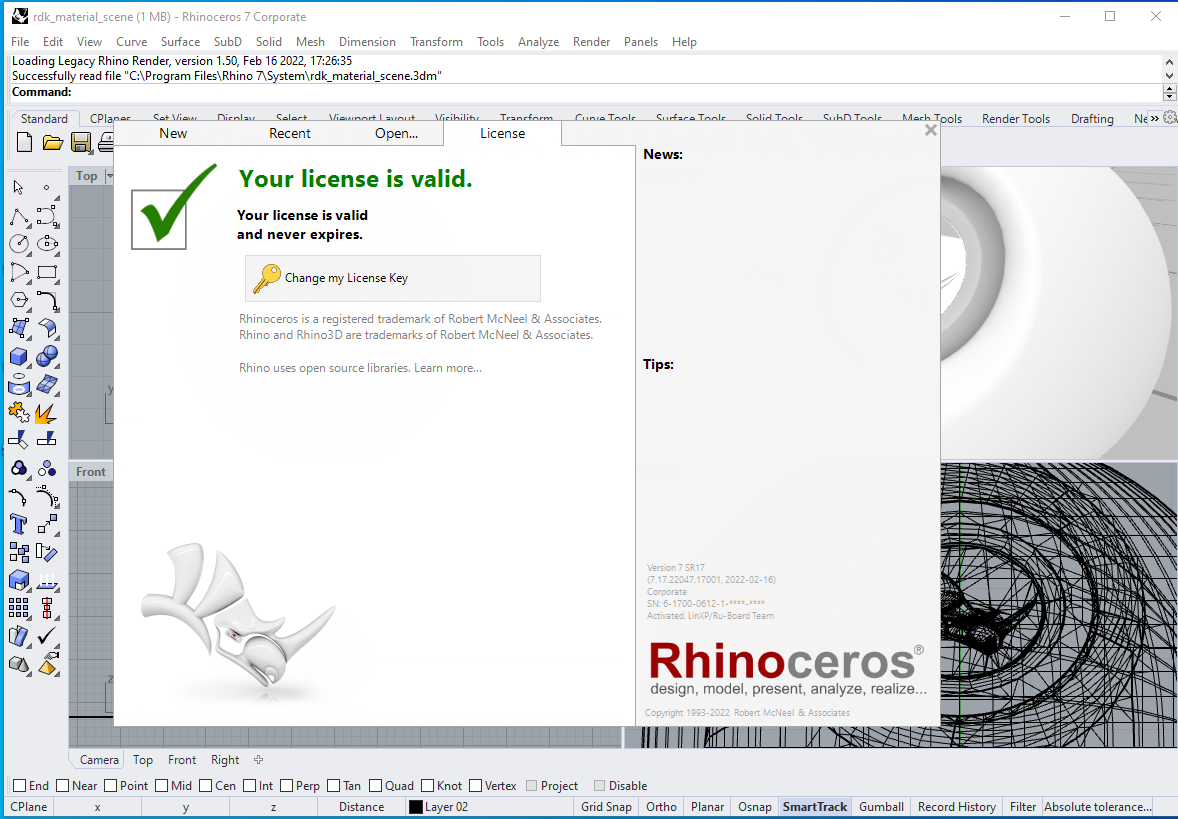The image size is (1178, 819).
Task: Switch to the Recent tab in splash dialog
Action: point(289,134)
